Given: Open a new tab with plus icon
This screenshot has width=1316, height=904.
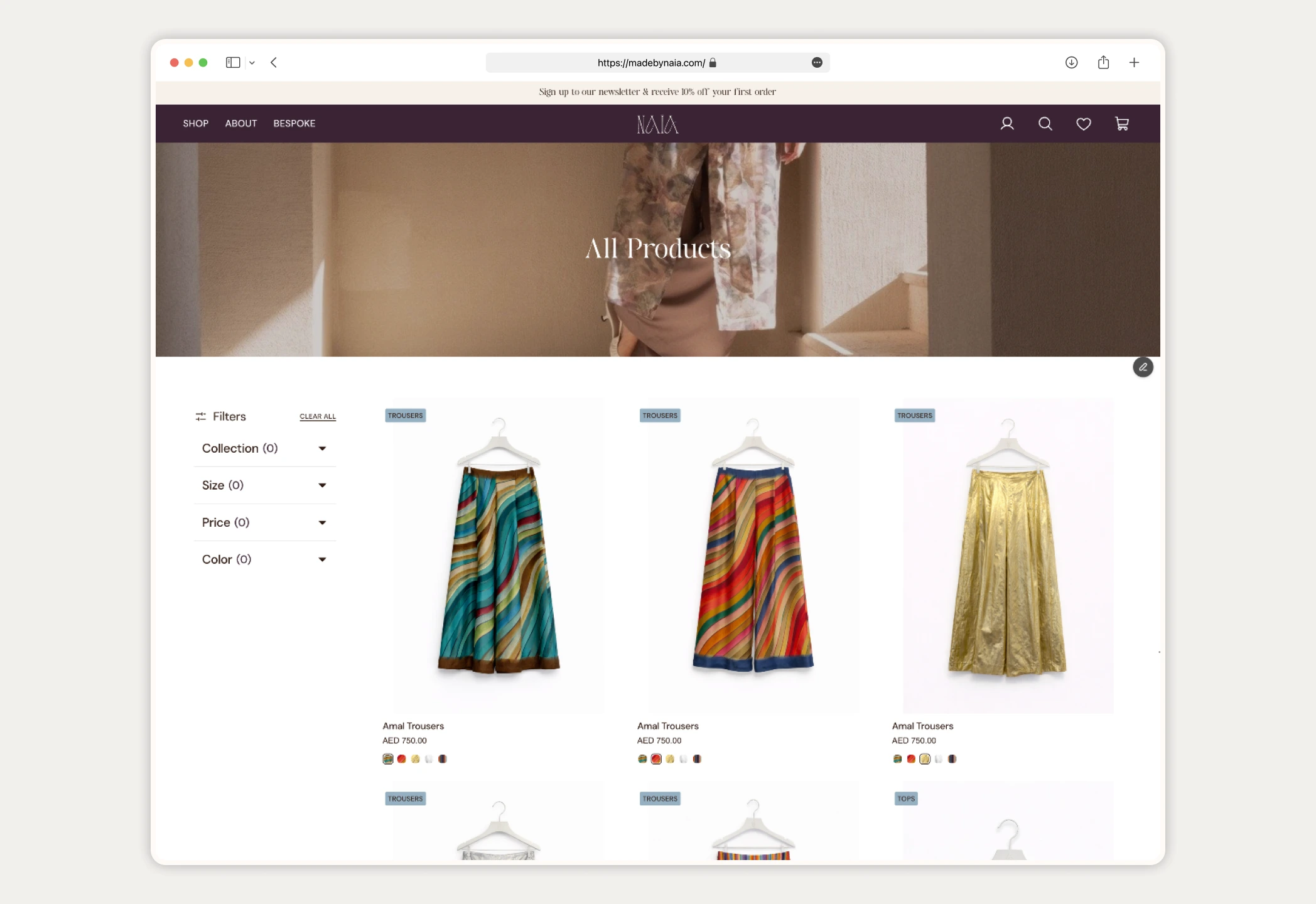Looking at the screenshot, I should tap(1134, 62).
